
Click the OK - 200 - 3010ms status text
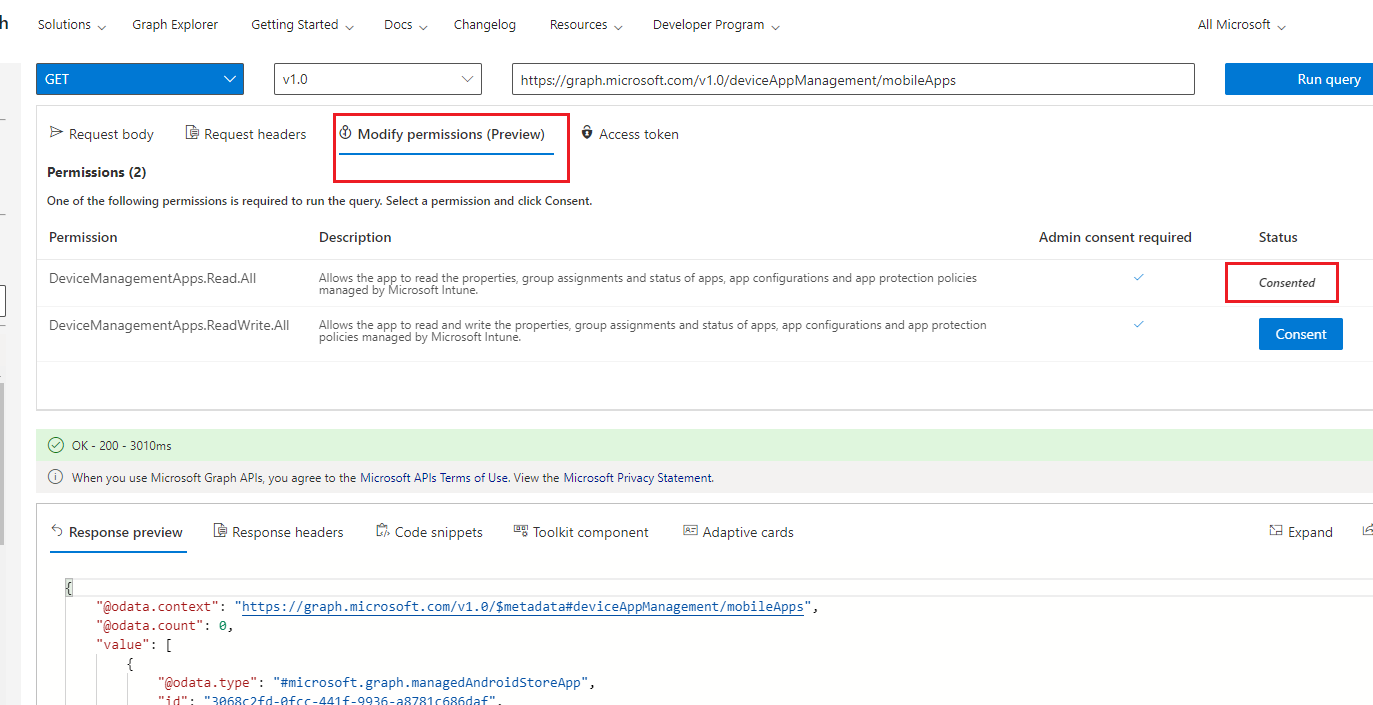[x=121, y=445]
